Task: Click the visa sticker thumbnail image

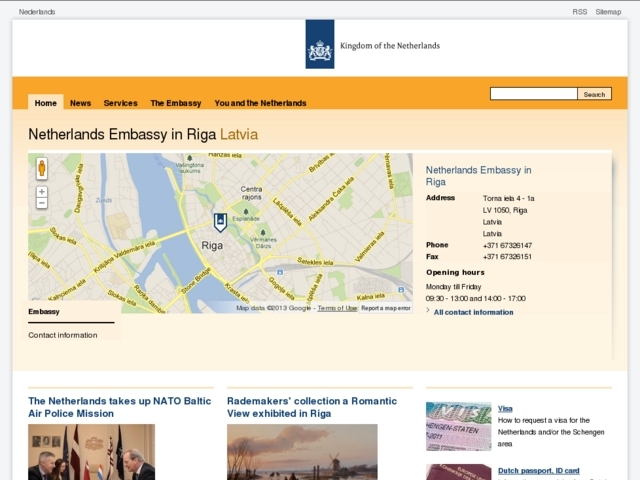Action: [458, 426]
